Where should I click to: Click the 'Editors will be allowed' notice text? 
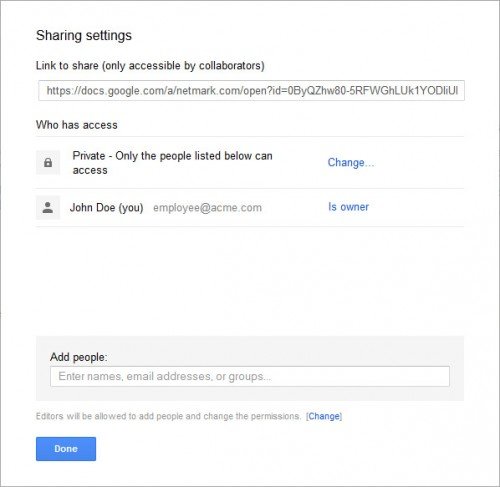pyautogui.click(x=168, y=416)
